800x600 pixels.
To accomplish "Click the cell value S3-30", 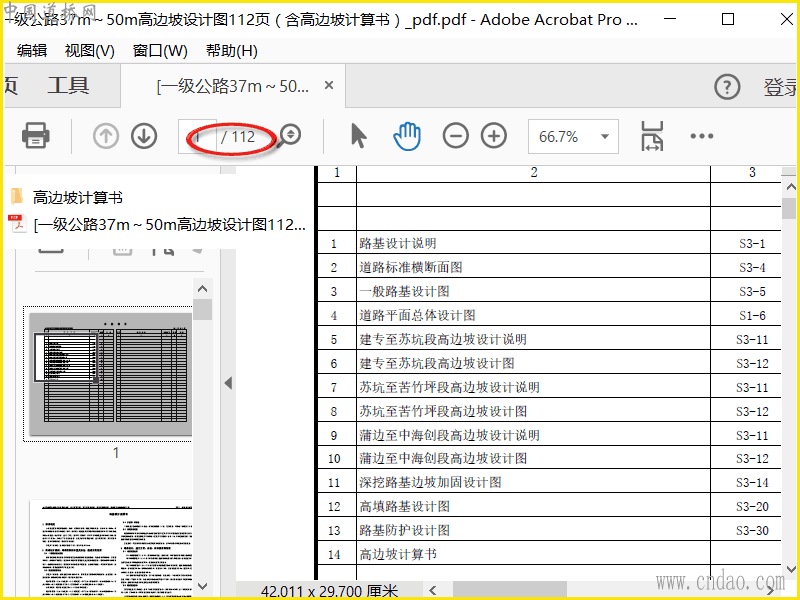I will (x=752, y=531).
